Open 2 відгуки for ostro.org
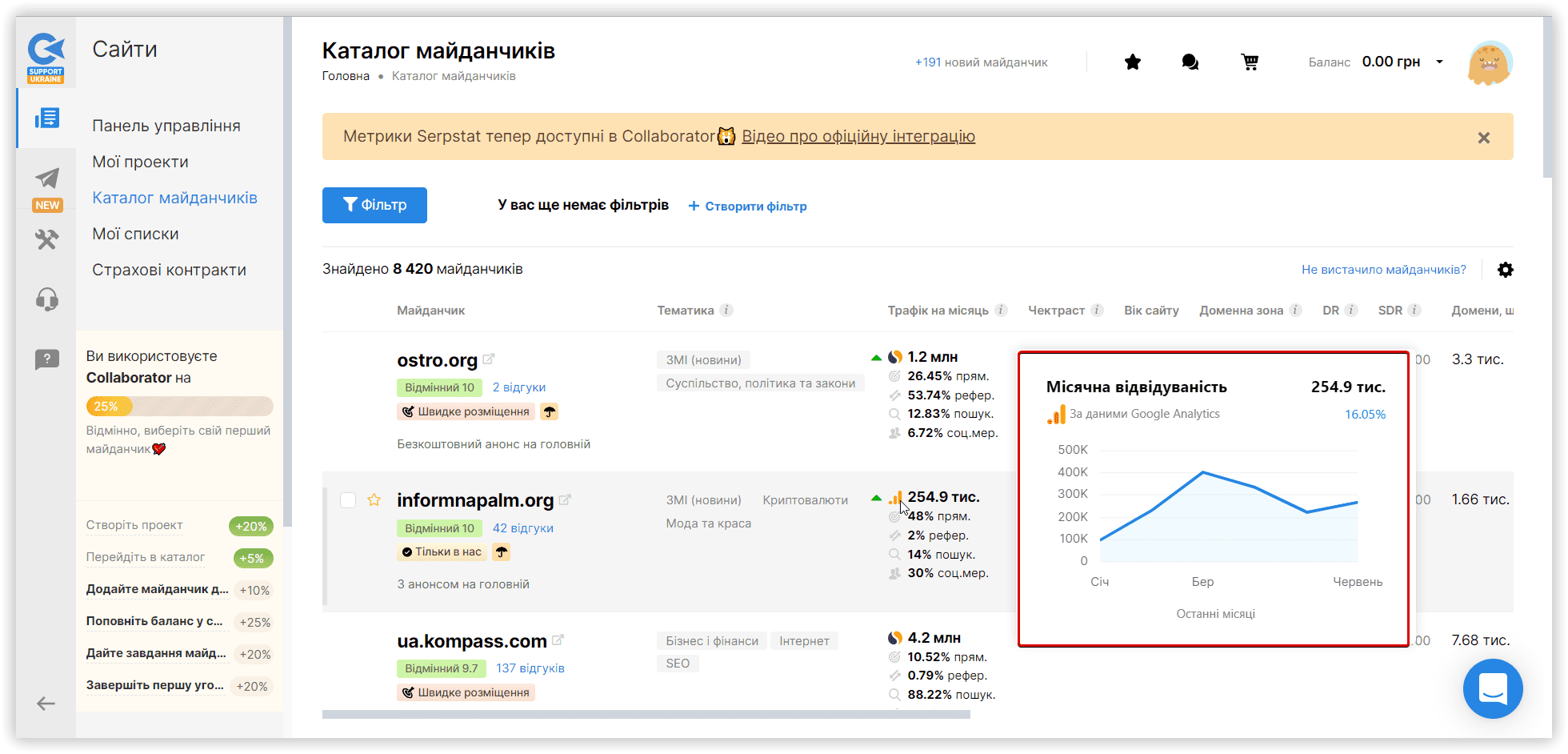 [519, 387]
